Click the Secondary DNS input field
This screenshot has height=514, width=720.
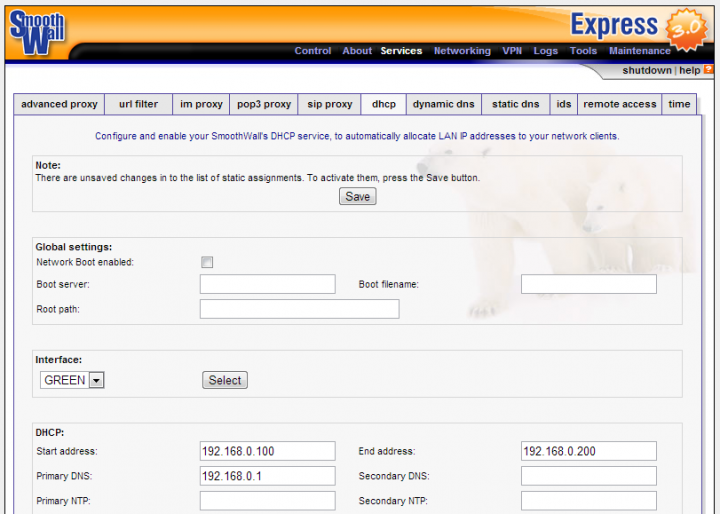click(x=589, y=476)
